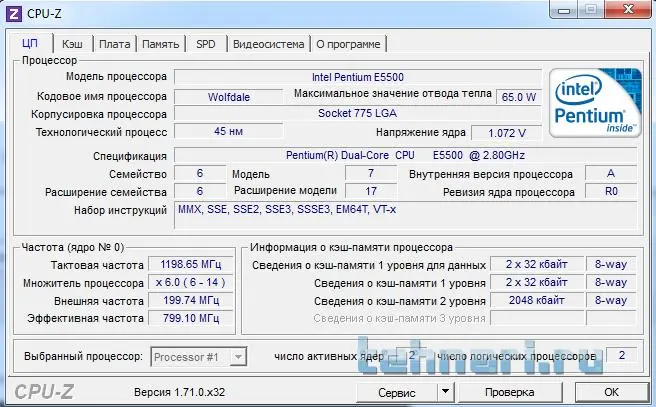Click the Intel Pentium E5500 model field
Image resolution: width=656 pixels, height=407 pixels.
(358, 77)
